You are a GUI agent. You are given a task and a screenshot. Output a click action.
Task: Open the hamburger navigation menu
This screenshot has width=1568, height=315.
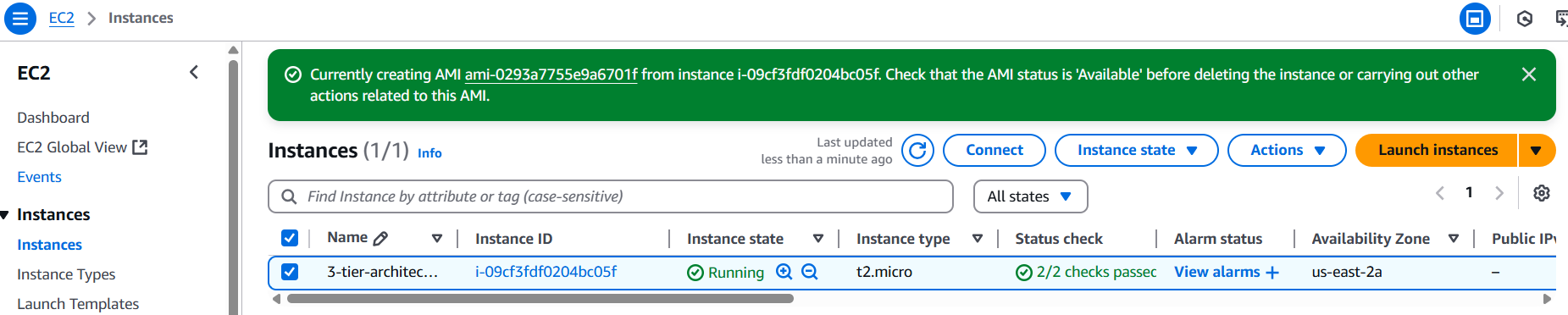point(20,18)
